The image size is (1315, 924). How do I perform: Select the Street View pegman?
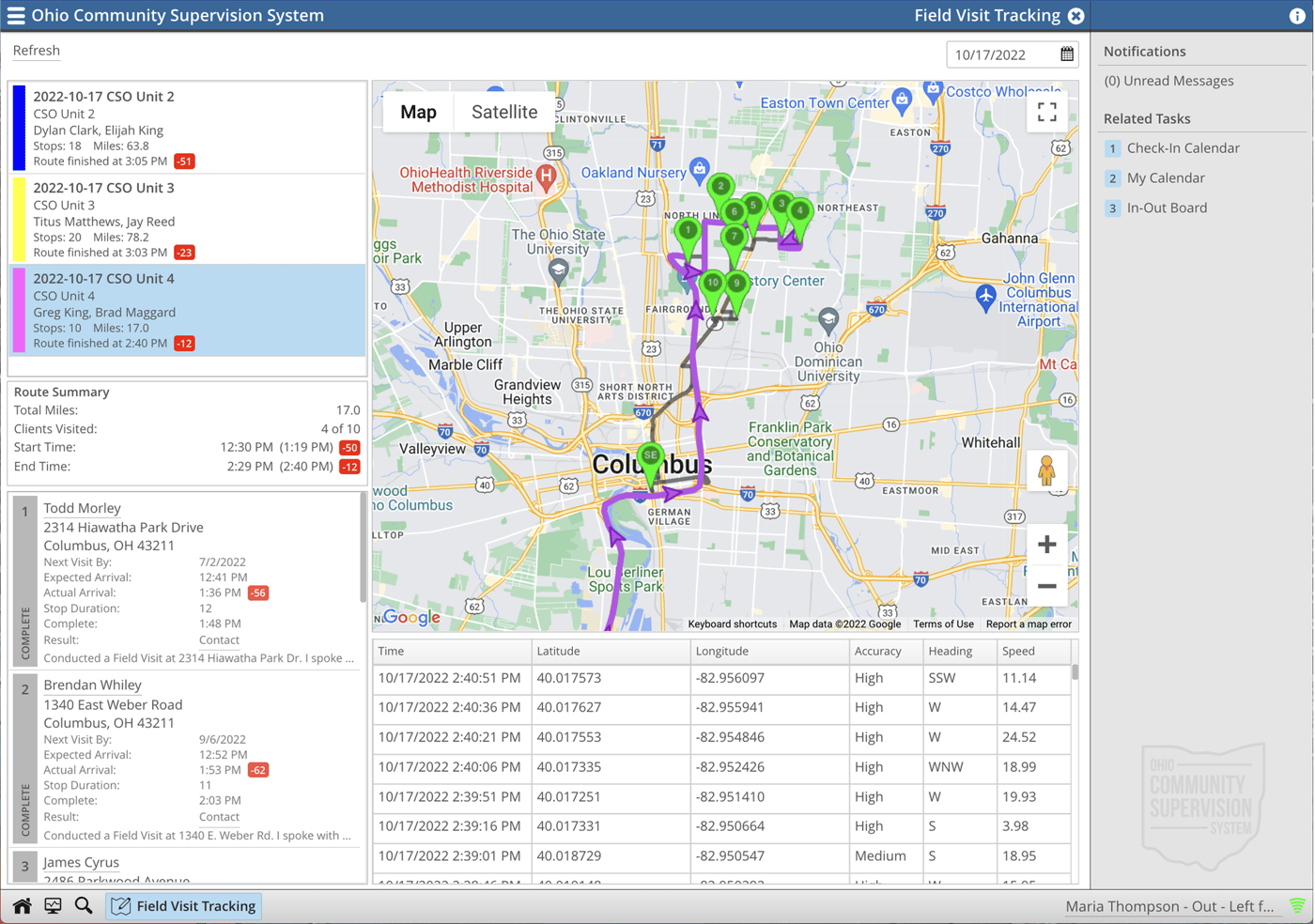[x=1046, y=470]
